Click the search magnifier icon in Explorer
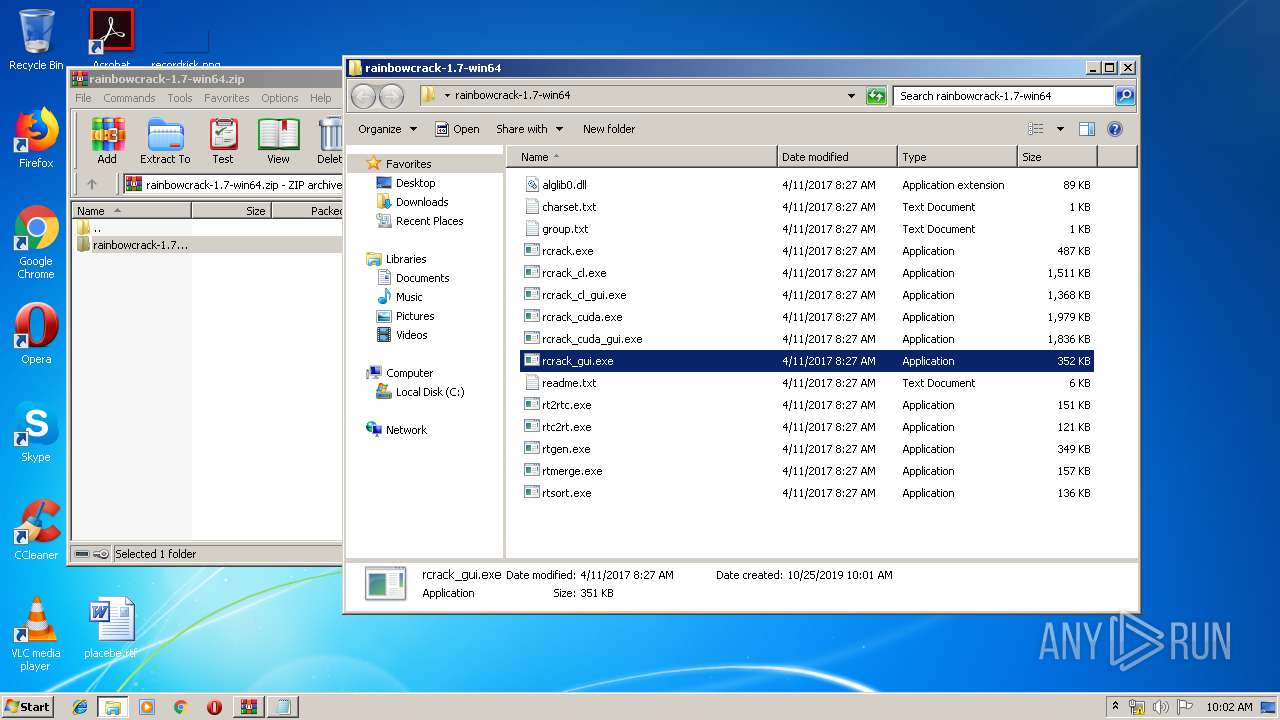Image resolution: width=1280 pixels, height=720 pixels. pos(1125,96)
